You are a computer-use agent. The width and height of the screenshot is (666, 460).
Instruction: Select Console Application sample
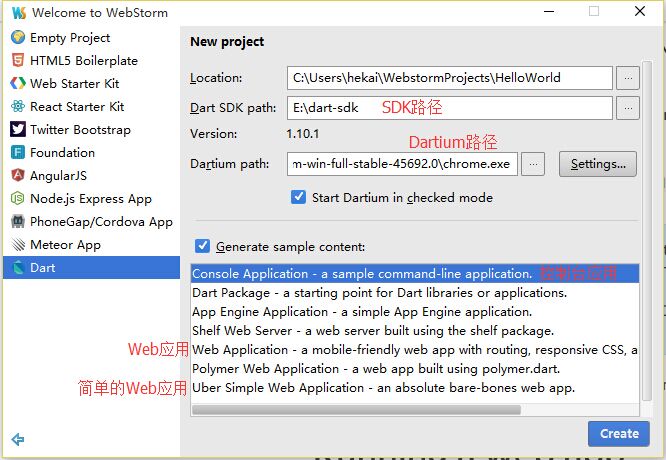pyautogui.click(x=415, y=274)
